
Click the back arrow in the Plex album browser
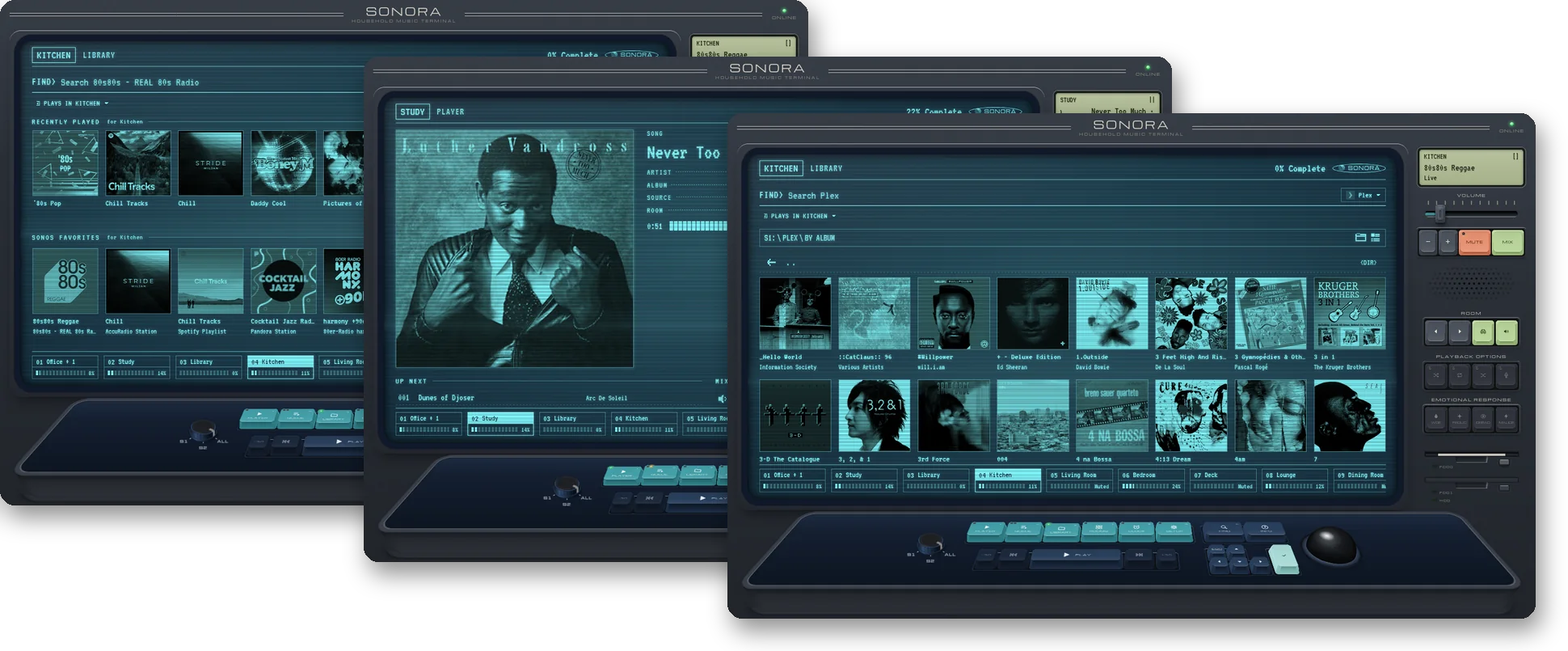[x=771, y=262]
